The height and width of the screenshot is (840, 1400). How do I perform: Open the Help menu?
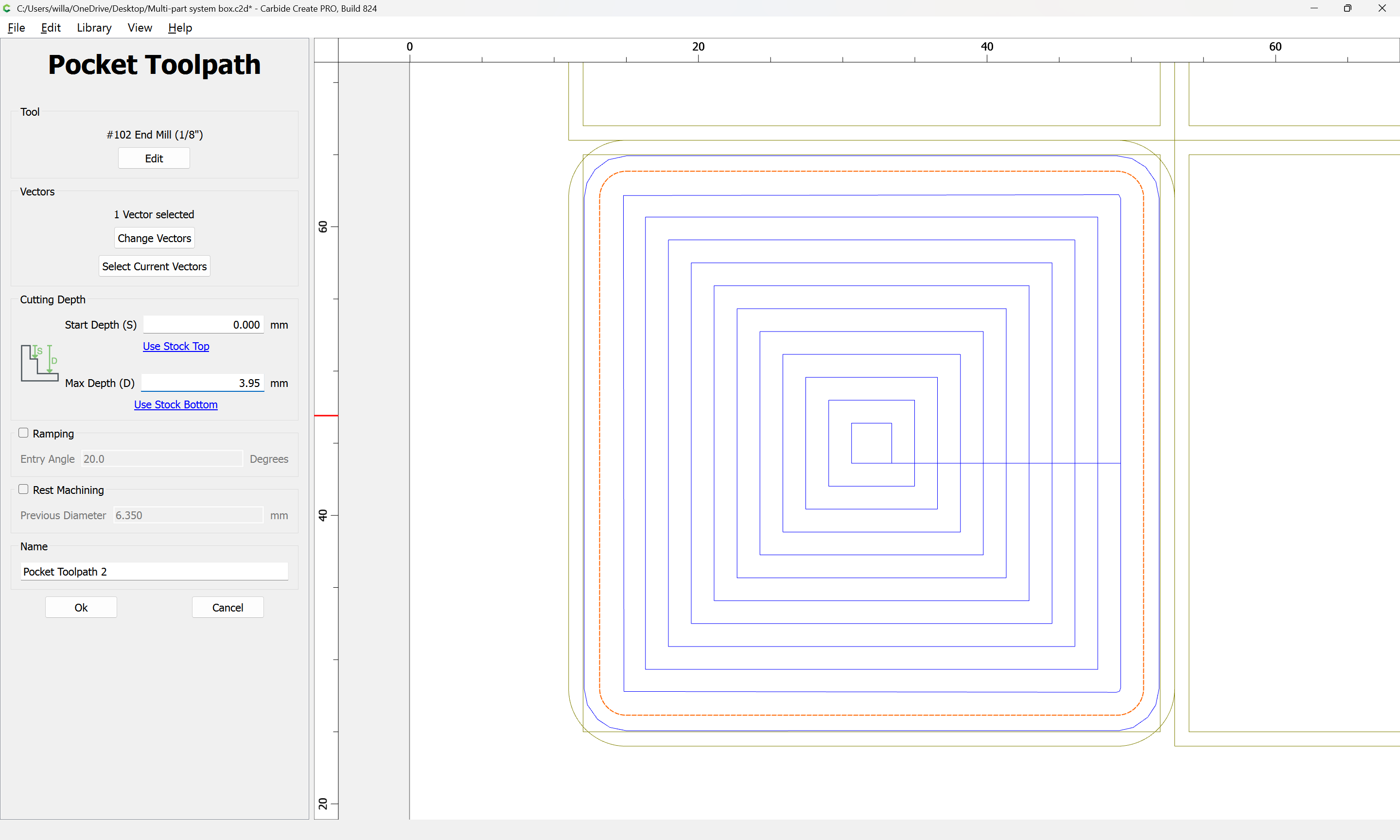pyautogui.click(x=180, y=28)
